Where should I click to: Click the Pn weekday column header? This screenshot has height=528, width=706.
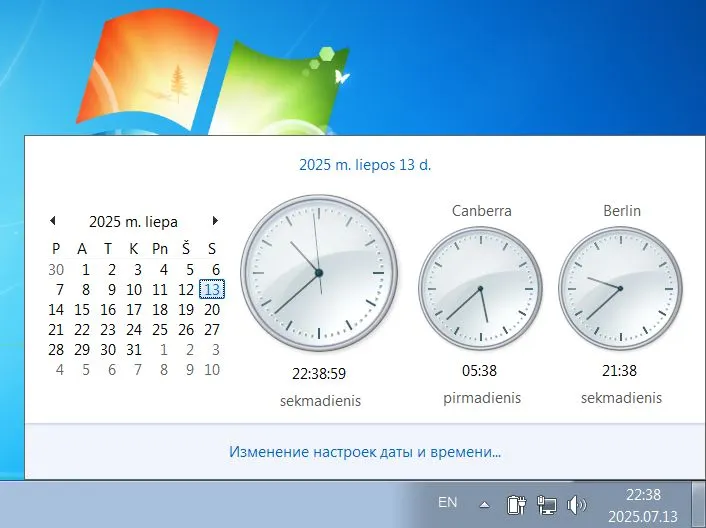pos(160,248)
